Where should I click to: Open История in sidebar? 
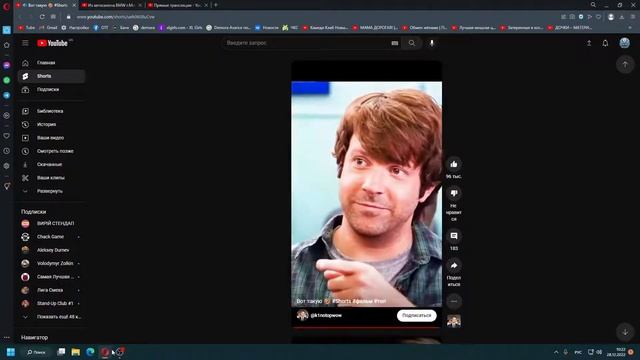(x=51, y=124)
